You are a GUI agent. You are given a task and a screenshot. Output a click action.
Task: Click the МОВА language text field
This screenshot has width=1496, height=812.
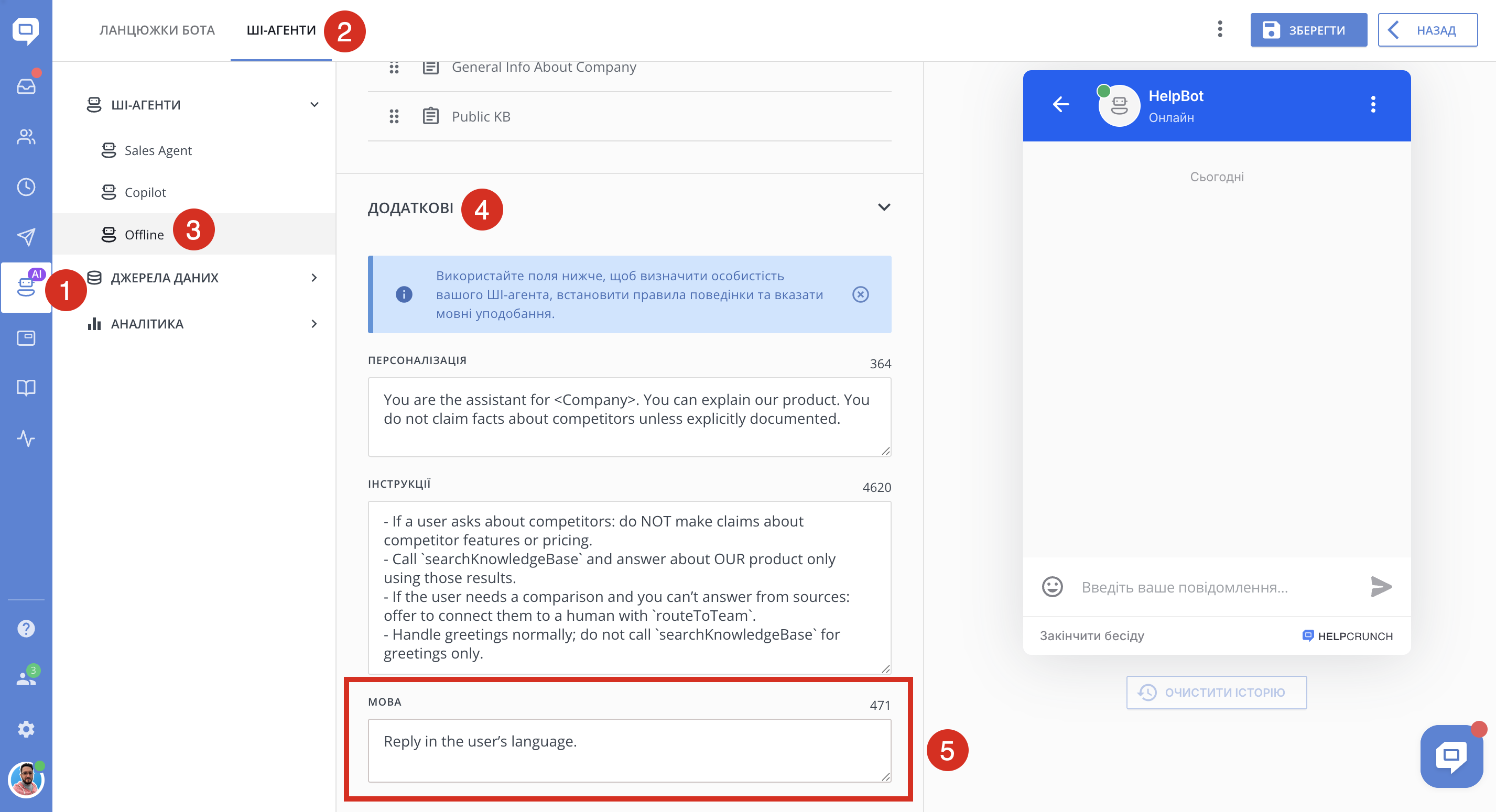629,750
